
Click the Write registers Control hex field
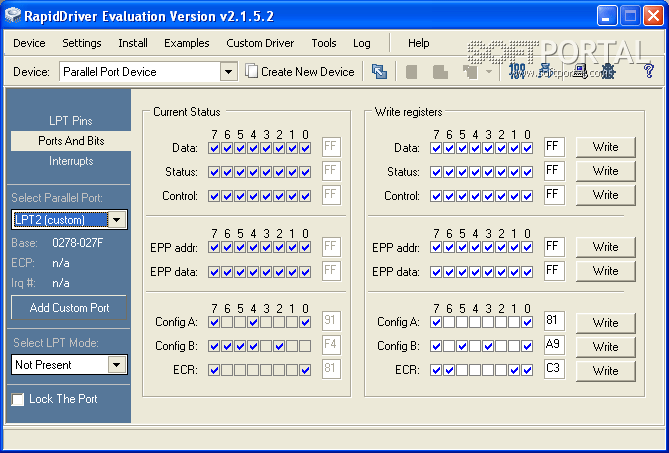pyautogui.click(x=554, y=195)
